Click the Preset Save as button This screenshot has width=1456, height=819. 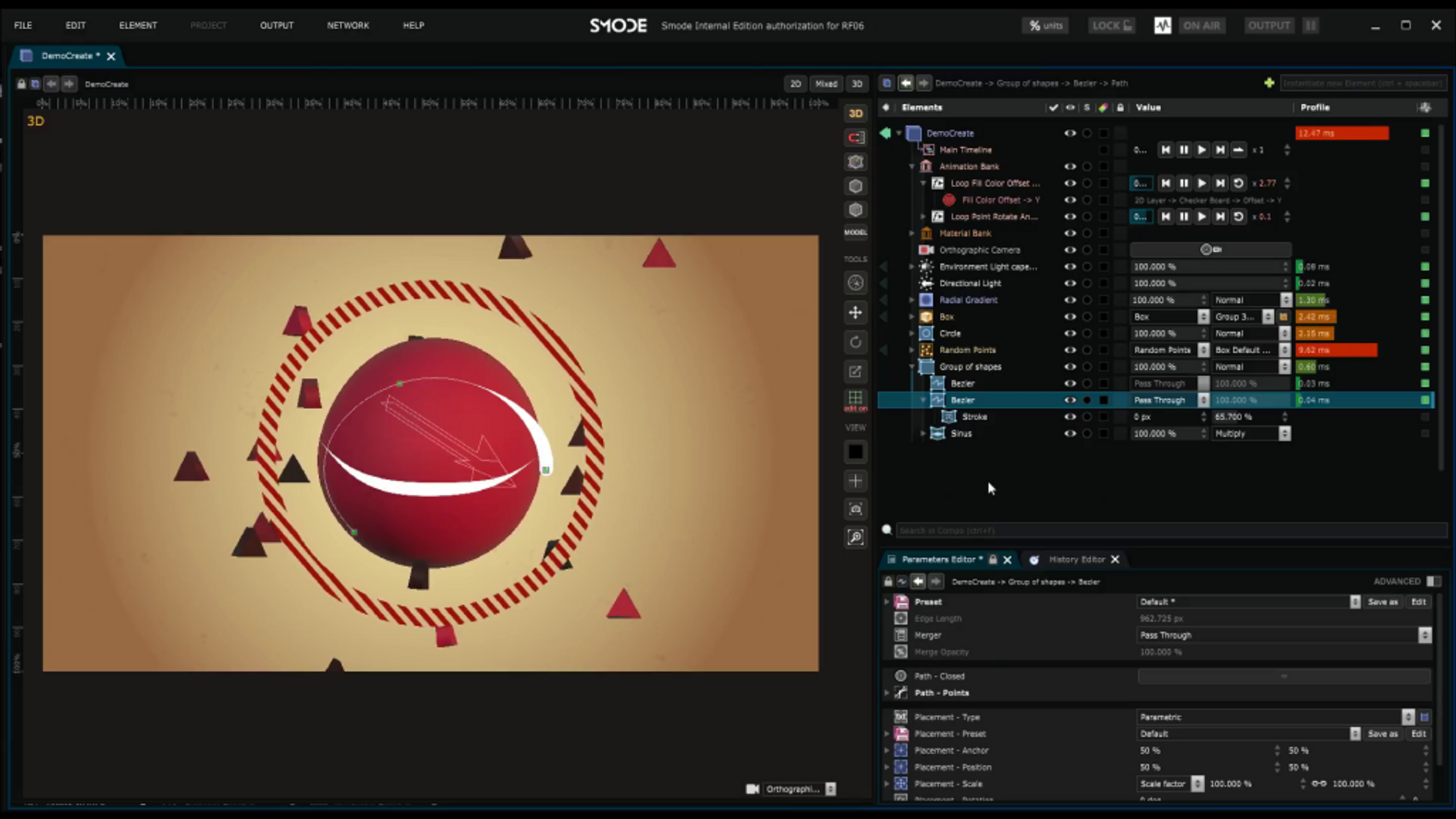[x=1382, y=602]
